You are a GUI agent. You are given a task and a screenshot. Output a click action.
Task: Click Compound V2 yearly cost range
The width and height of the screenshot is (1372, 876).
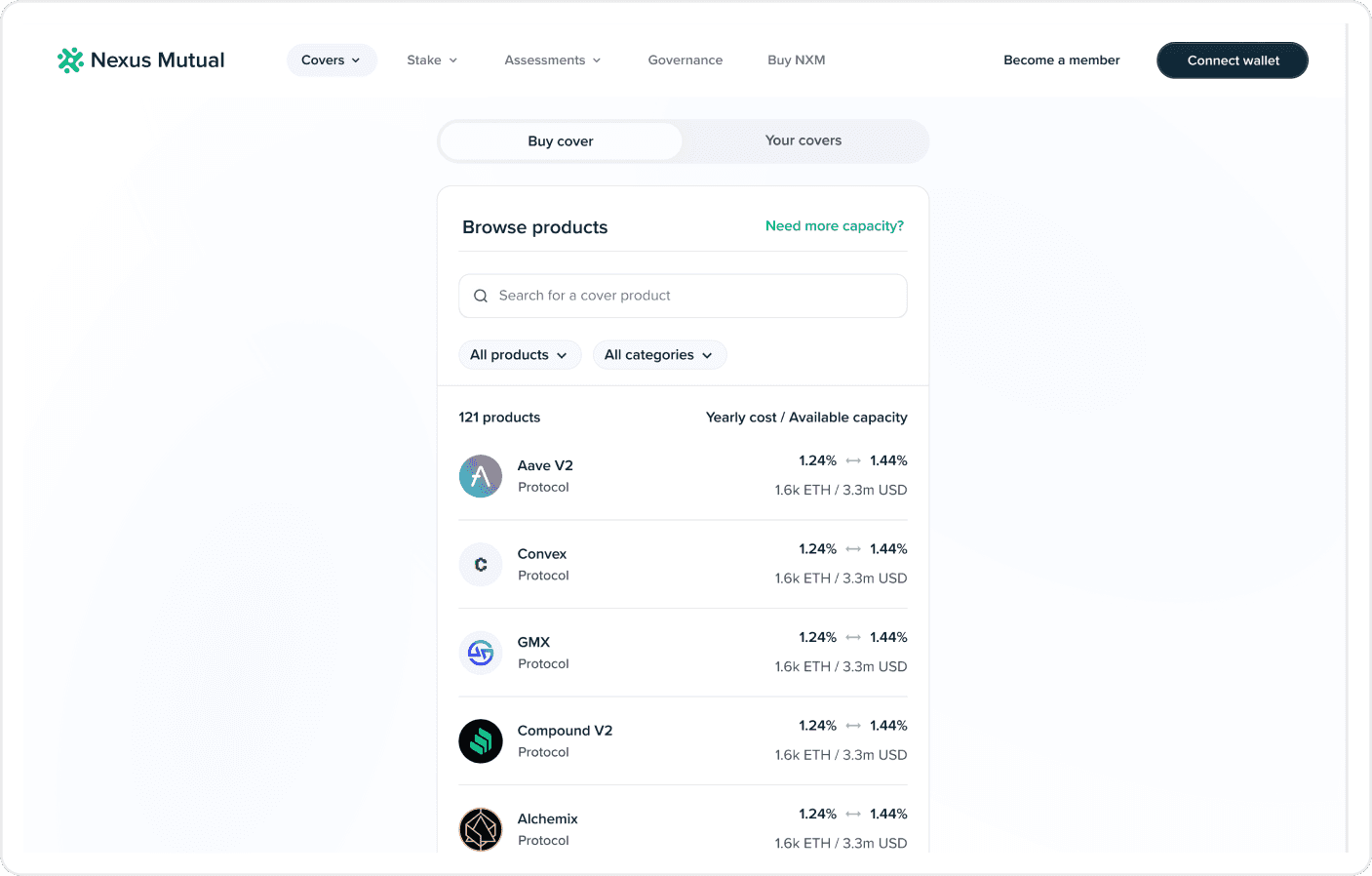coord(853,726)
